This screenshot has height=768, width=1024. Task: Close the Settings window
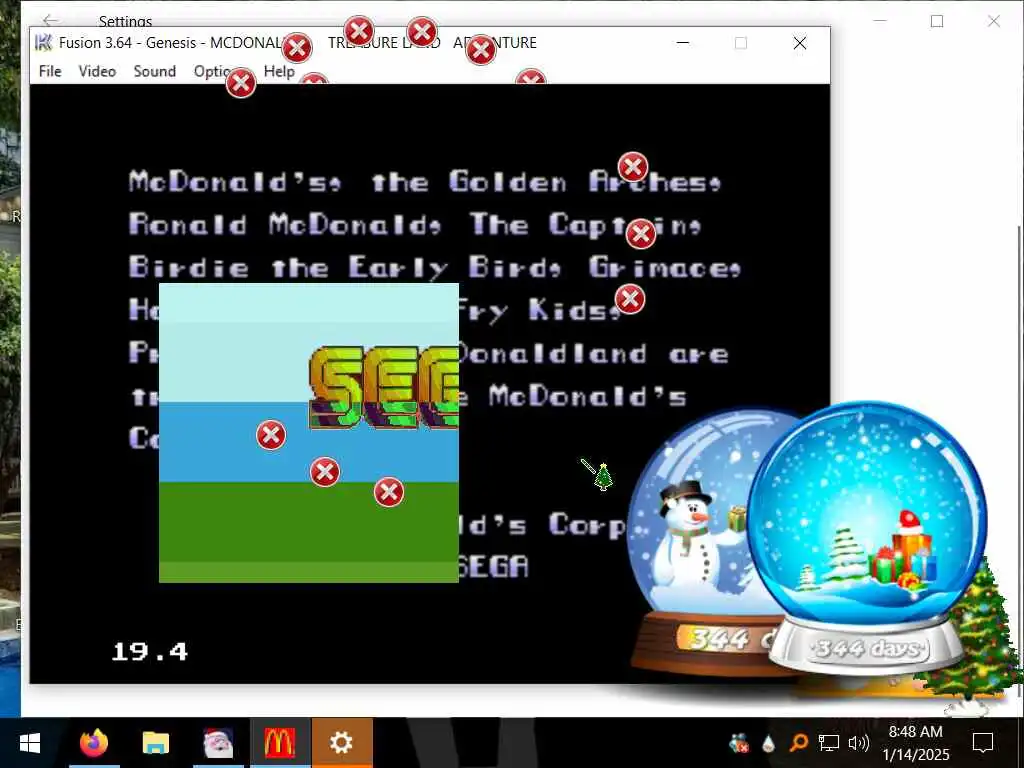994,21
